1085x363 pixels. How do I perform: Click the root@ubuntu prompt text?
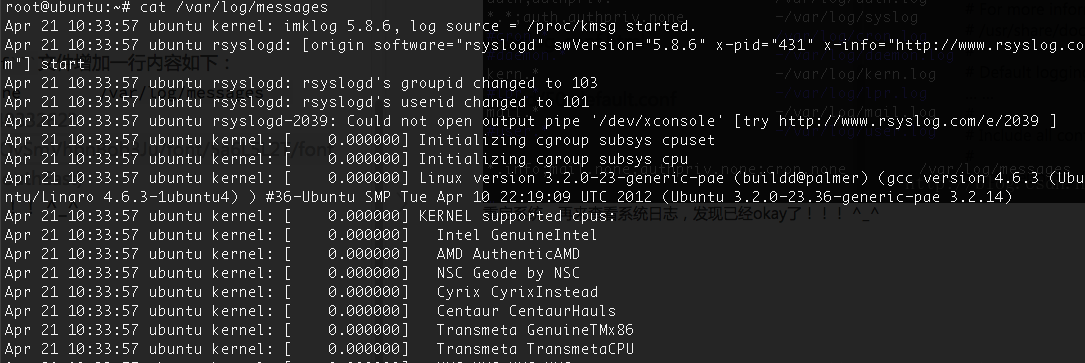tap(62, 8)
